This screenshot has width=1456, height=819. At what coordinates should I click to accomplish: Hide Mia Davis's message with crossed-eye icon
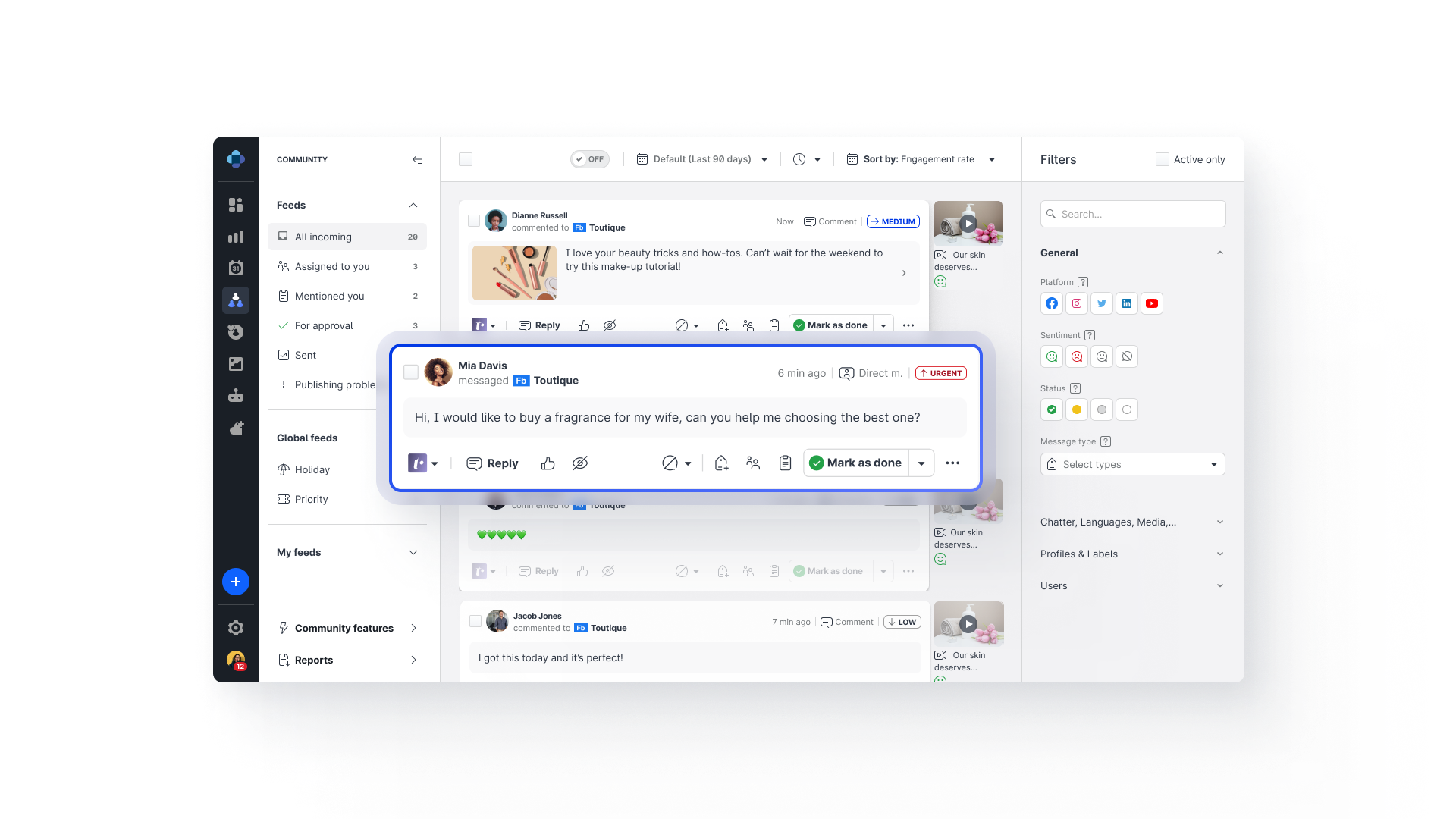(x=580, y=463)
